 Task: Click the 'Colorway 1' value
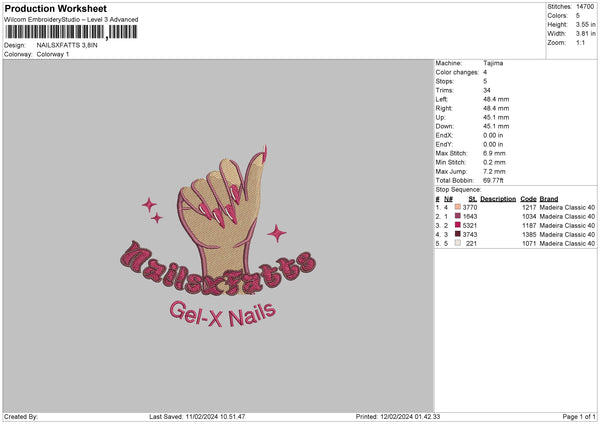click(53, 54)
